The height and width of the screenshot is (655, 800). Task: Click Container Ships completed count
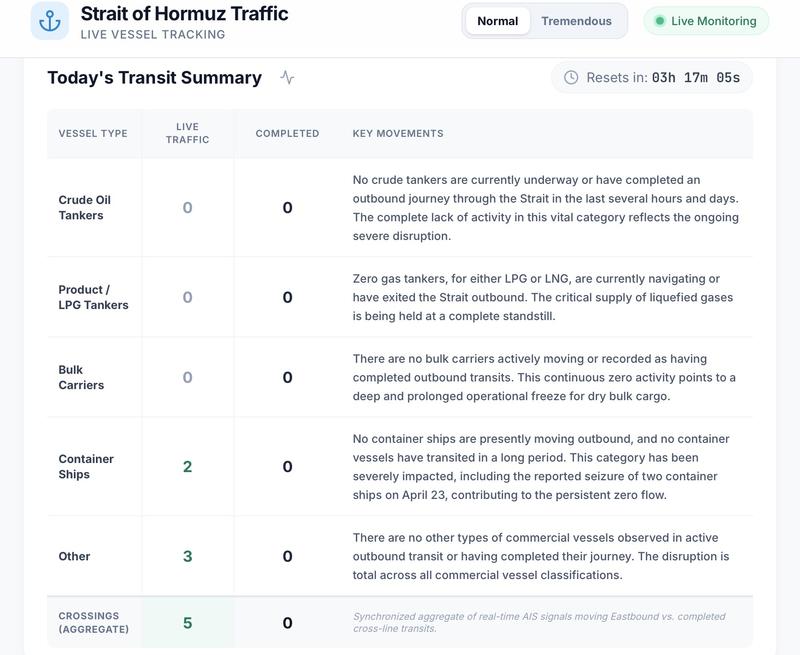(287, 466)
